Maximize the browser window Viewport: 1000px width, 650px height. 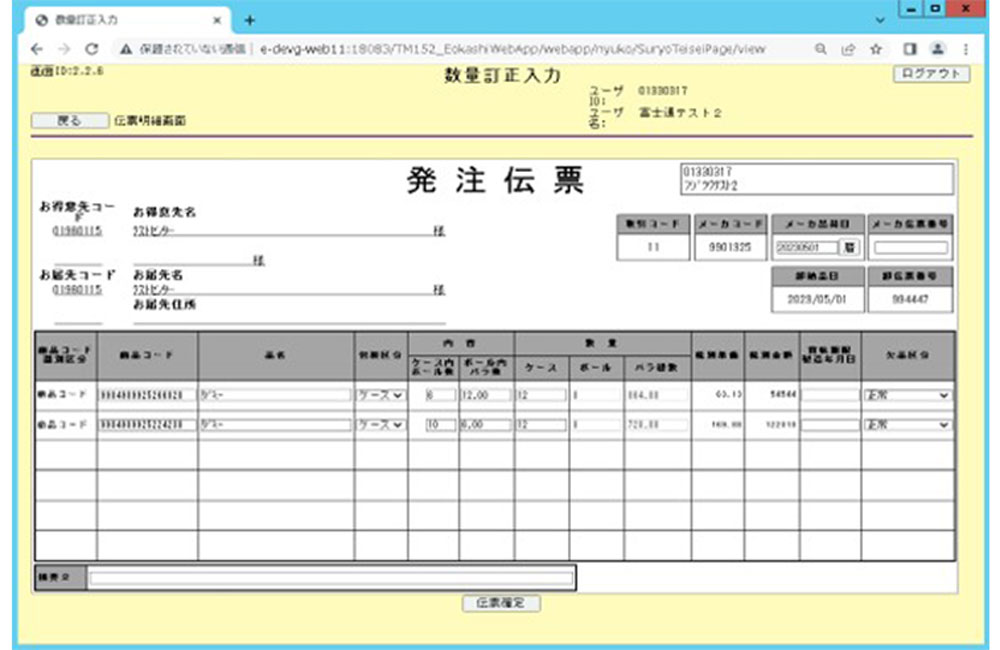[935, 9]
